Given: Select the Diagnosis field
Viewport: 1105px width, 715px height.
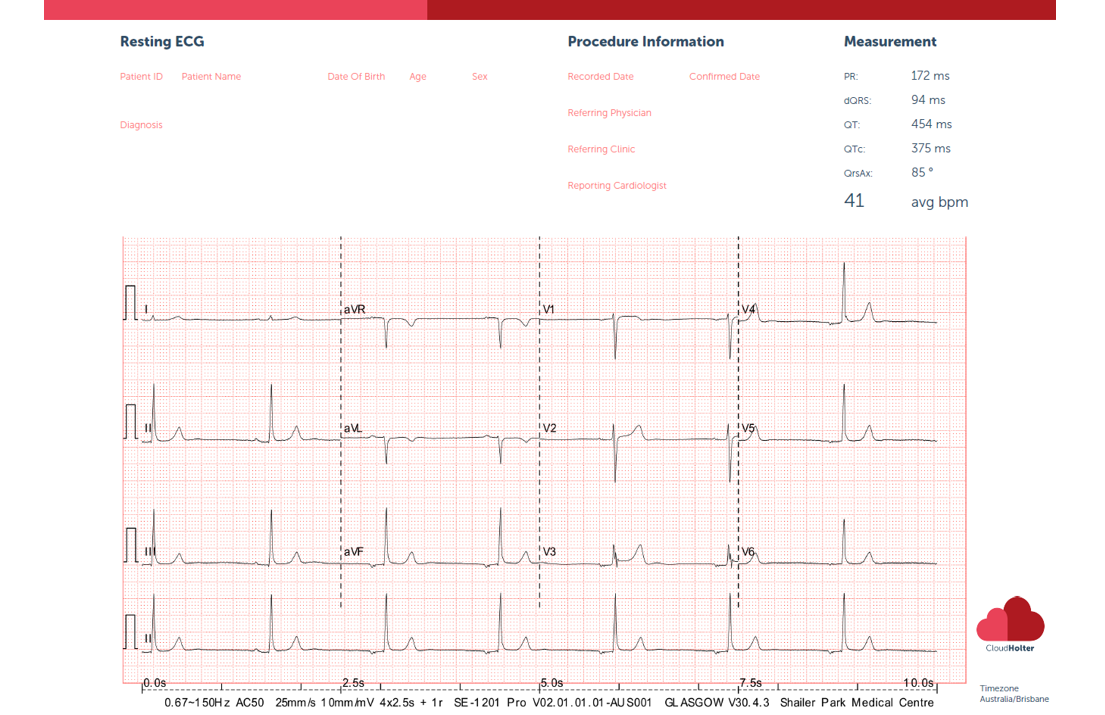Looking at the screenshot, I should click(x=141, y=126).
